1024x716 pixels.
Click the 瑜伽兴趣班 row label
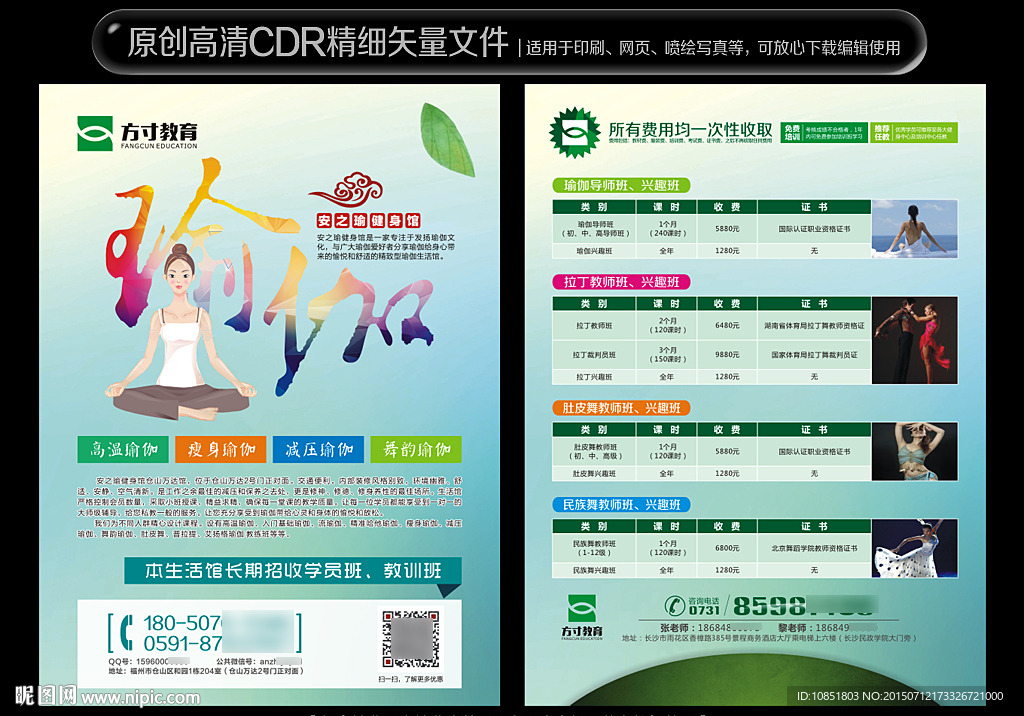[x=594, y=251]
